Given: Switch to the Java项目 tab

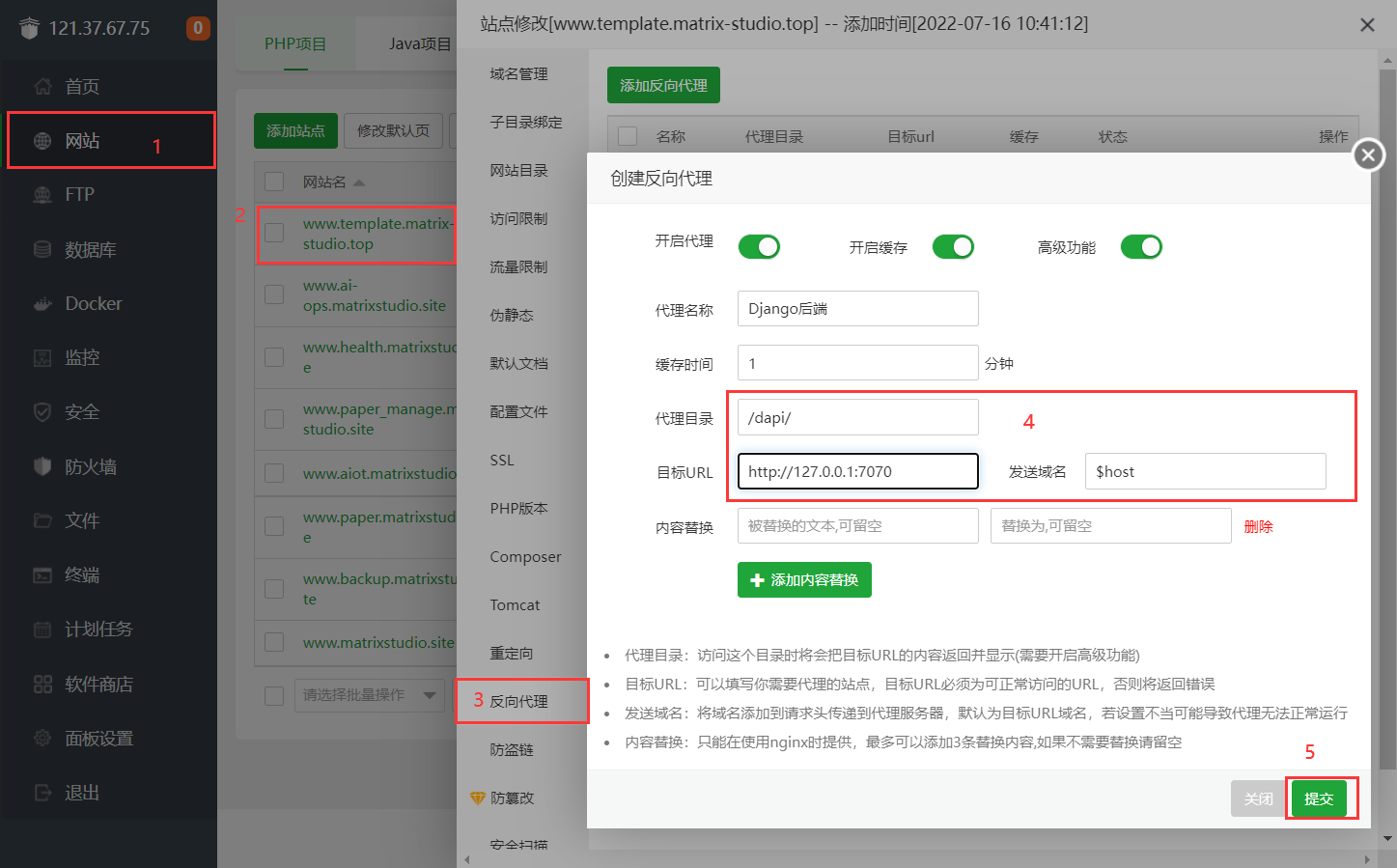Looking at the screenshot, I should click(419, 43).
